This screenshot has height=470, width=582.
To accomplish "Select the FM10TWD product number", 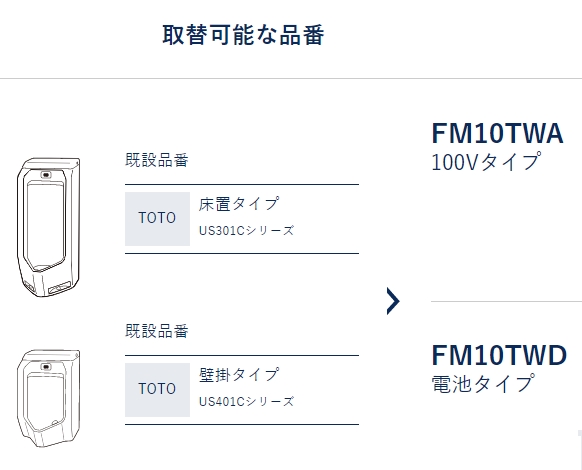I will 499,355.
